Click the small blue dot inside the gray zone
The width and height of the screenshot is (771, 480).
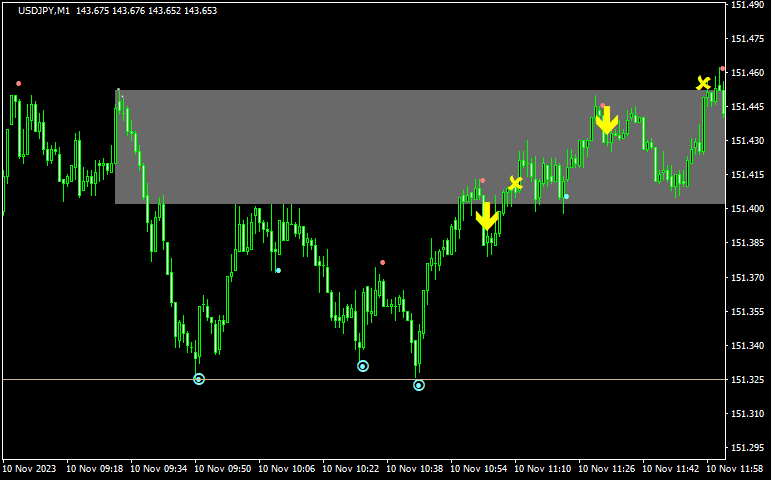point(566,197)
